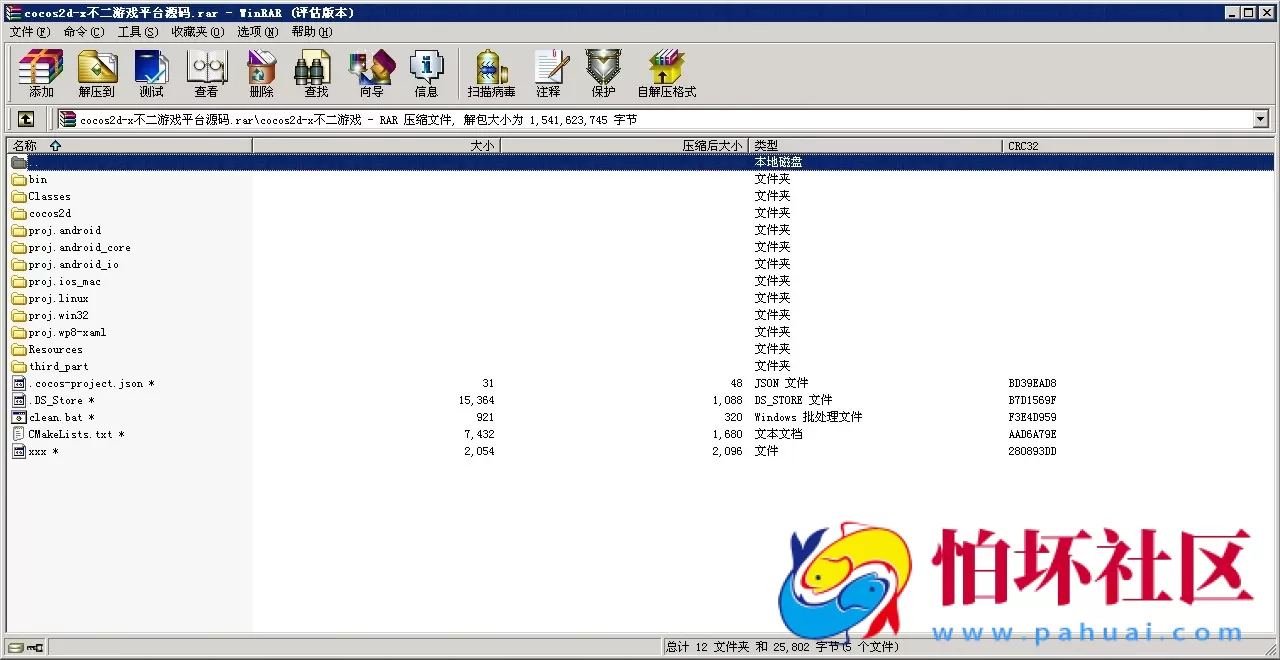The height and width of the screenshot is (660, 1280).
Task: Open the 选项 menu
Action: click(x=256, y=31)
